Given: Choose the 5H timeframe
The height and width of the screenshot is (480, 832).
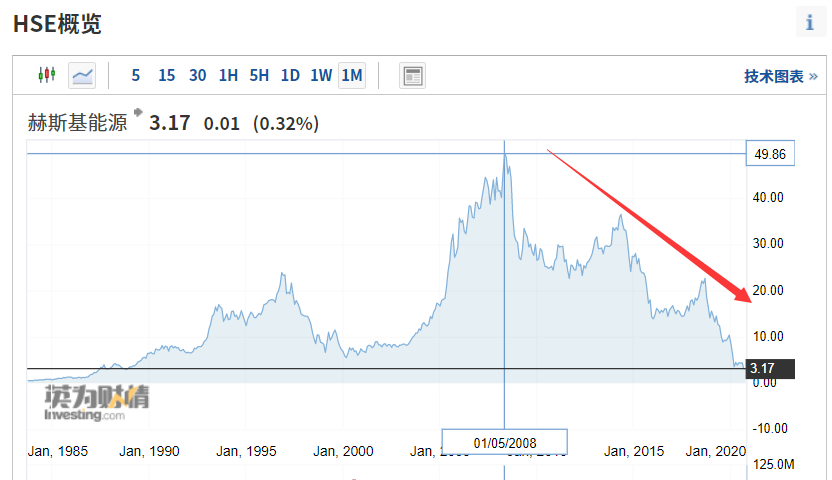Looking at the screenshot, I should click(x=259, y=75).
